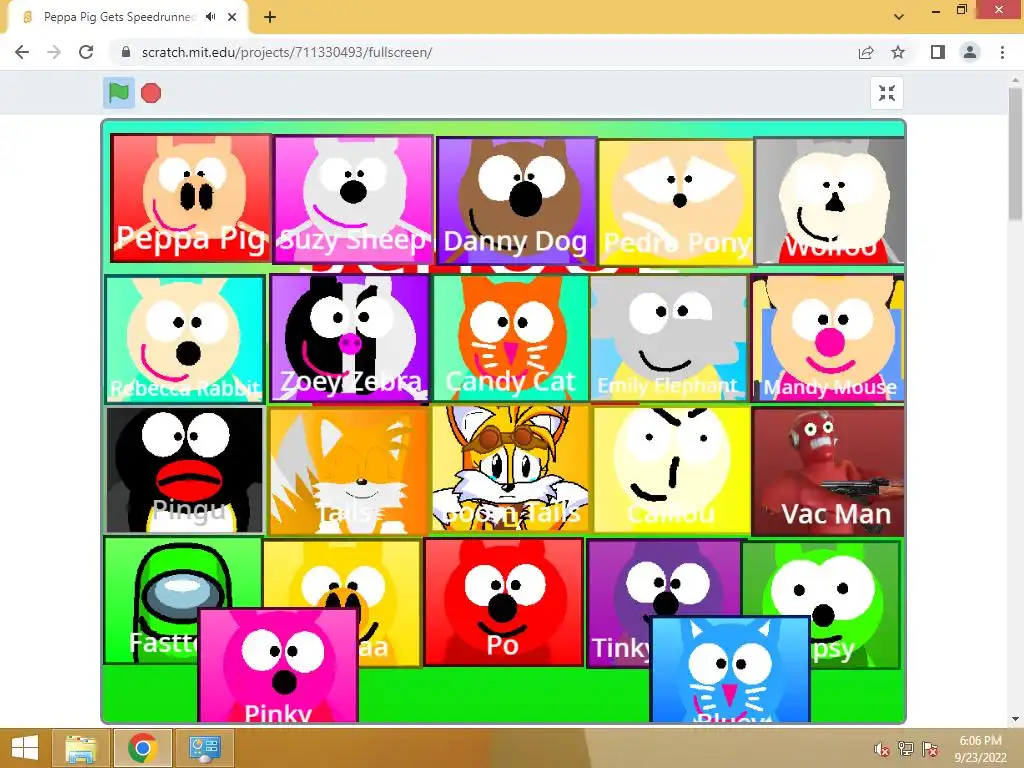The width and height of the screenshot is (1024, 768).
Task: Choose the blue cat character tile
Action: click(x=731, y=669)
